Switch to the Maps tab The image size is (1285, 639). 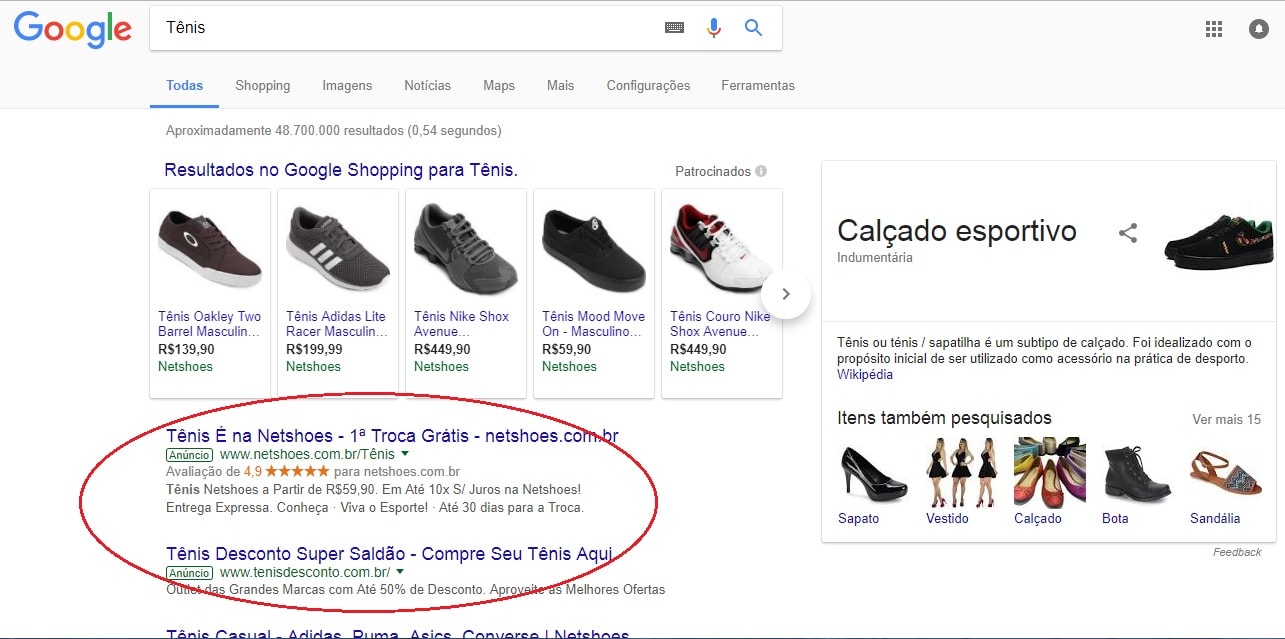click(499, 86)
